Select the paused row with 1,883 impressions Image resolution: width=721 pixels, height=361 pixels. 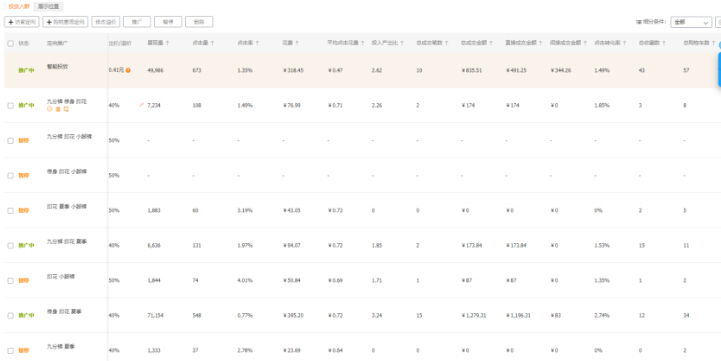(11, 211)
